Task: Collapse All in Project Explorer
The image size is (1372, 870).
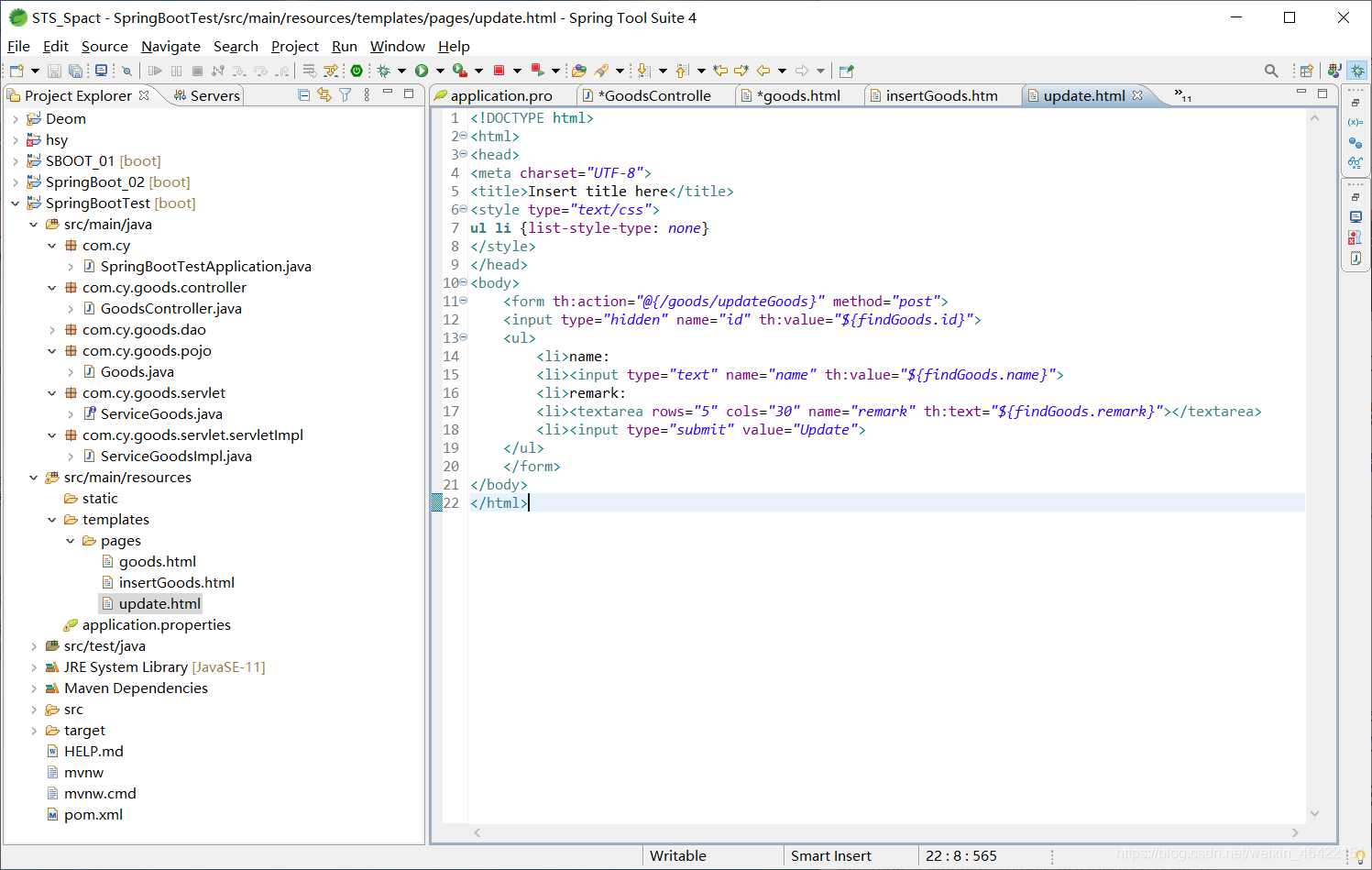Action: click(304, 94)
